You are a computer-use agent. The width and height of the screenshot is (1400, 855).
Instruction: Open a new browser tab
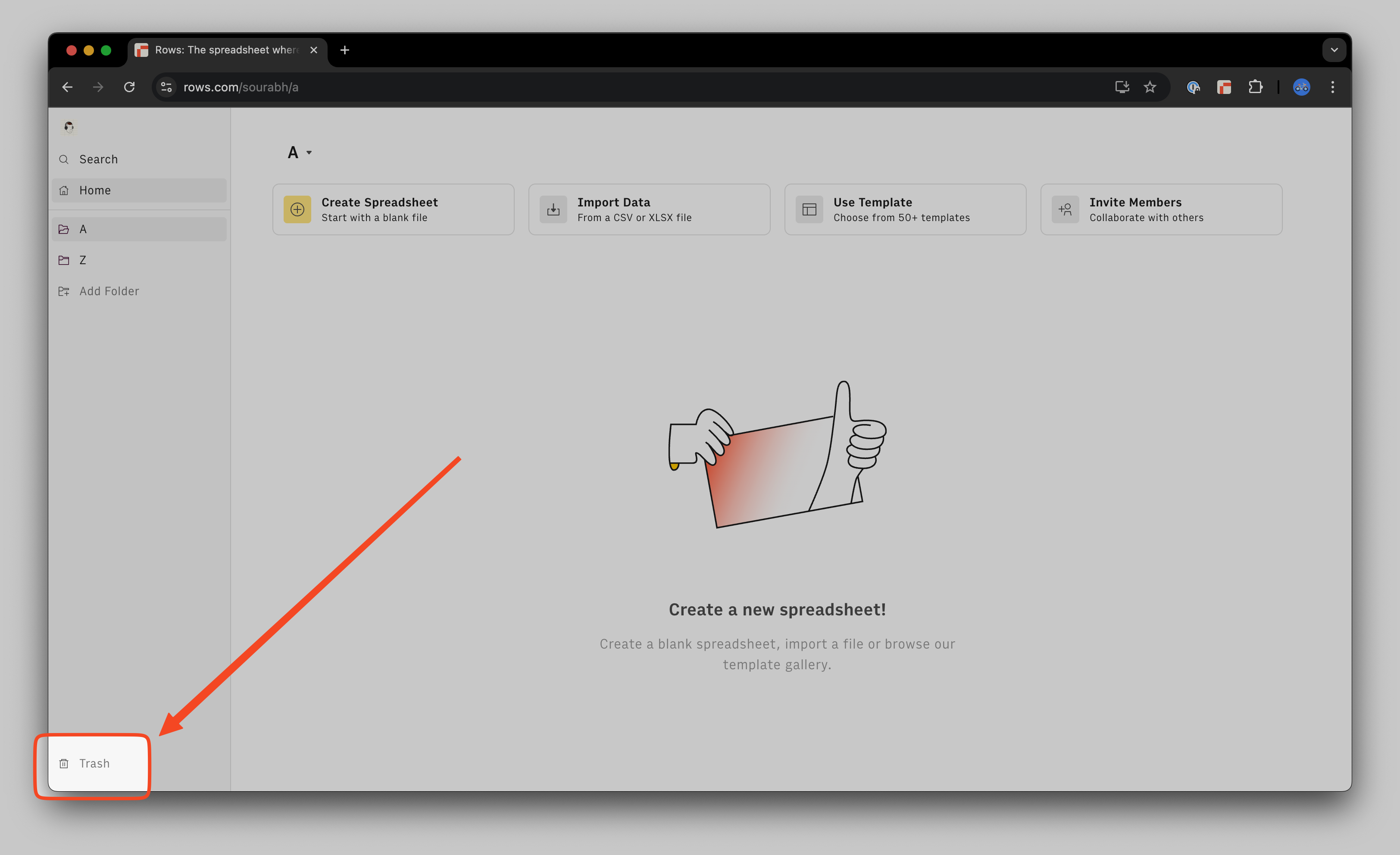[344, 50]
